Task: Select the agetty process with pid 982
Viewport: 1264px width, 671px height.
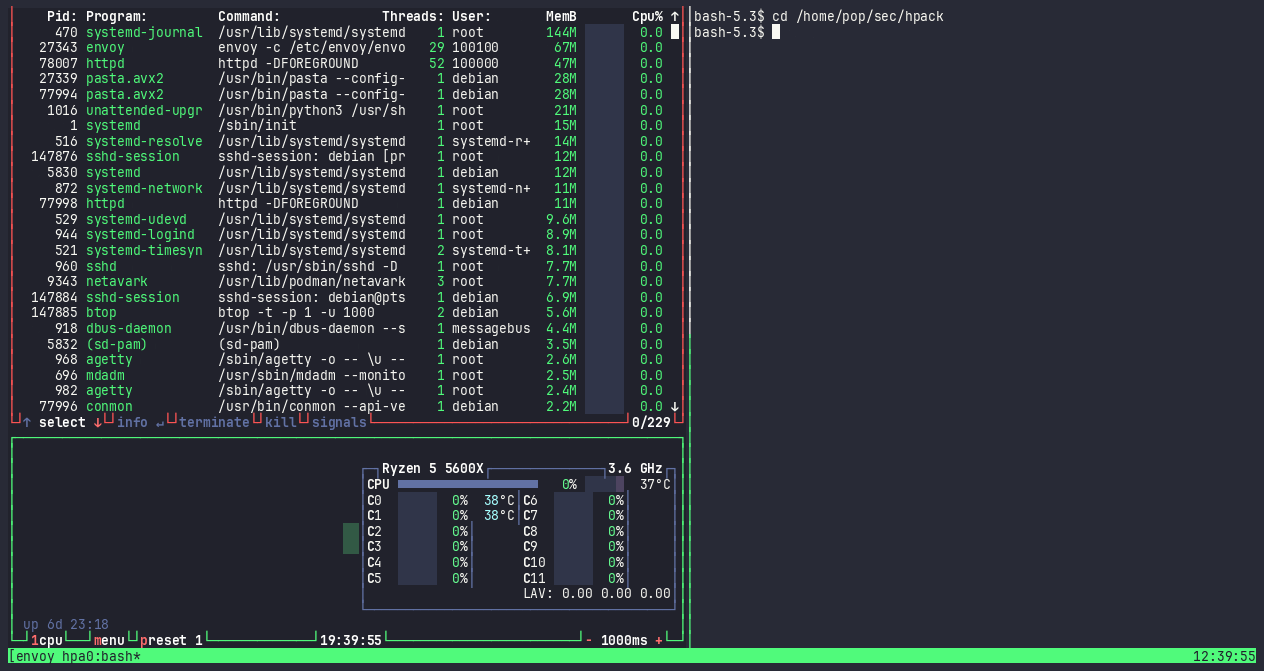Action: coord(342,391)
